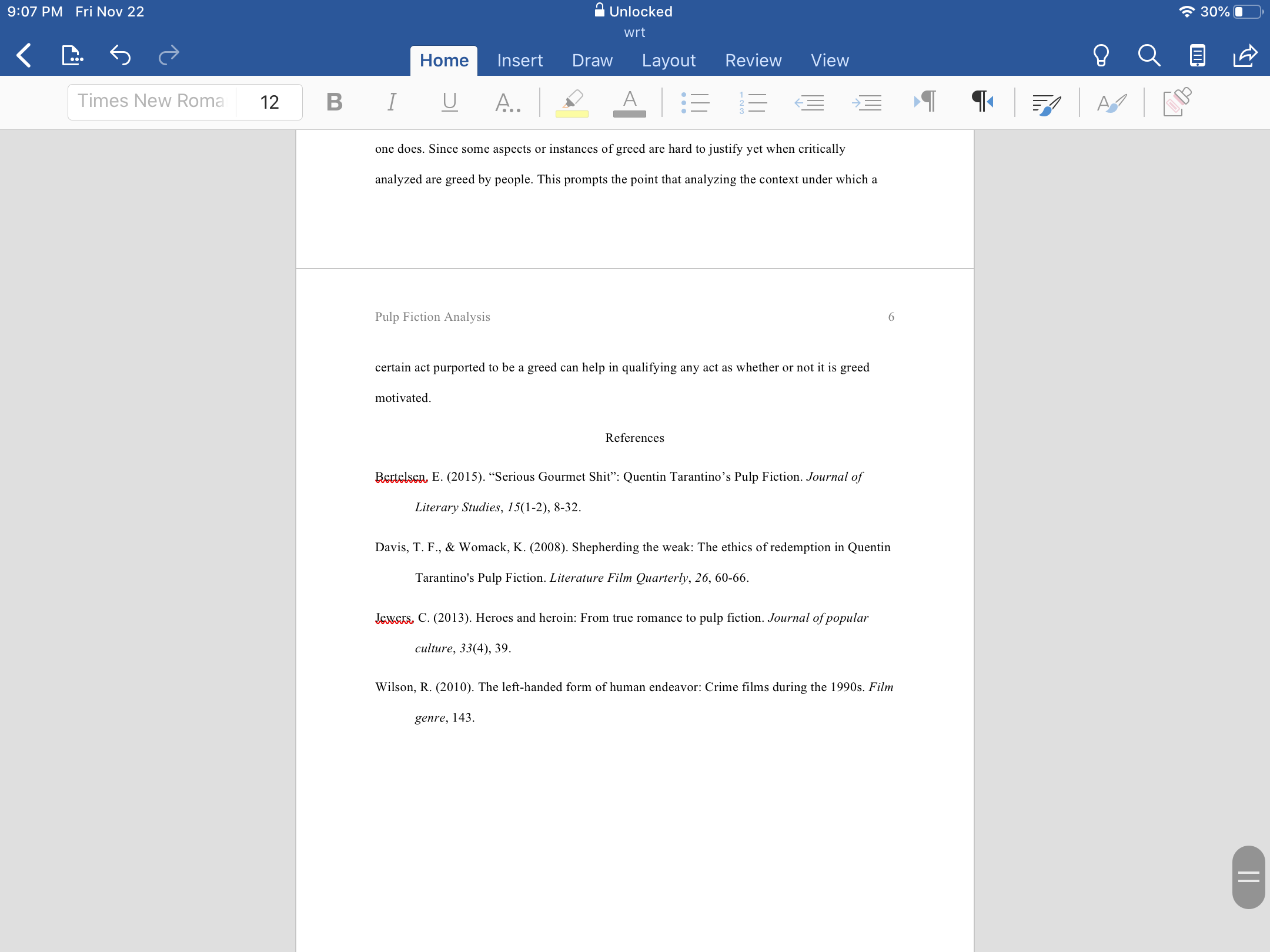Tap italic text Literature Film Quarterly
1270x952 pixels.
619,578
